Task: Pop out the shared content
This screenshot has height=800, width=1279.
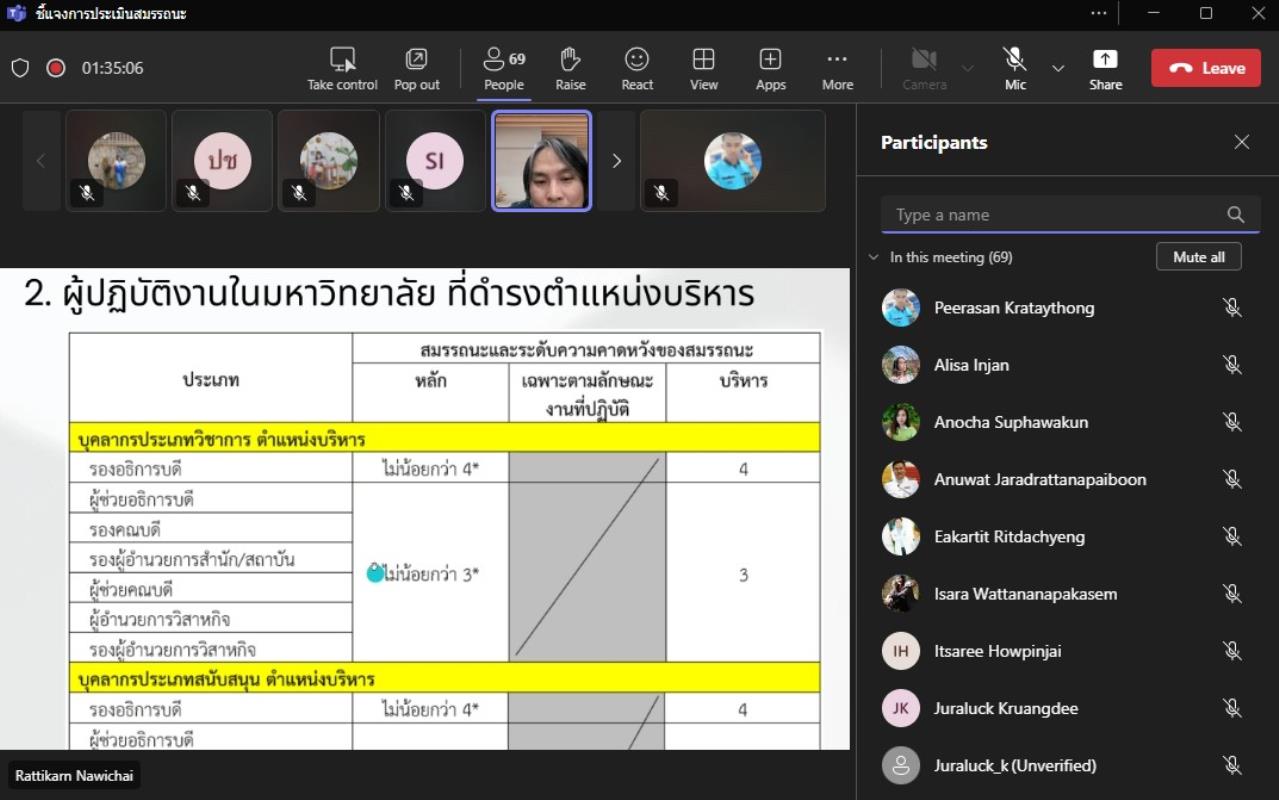Action: tap(416, 59)
